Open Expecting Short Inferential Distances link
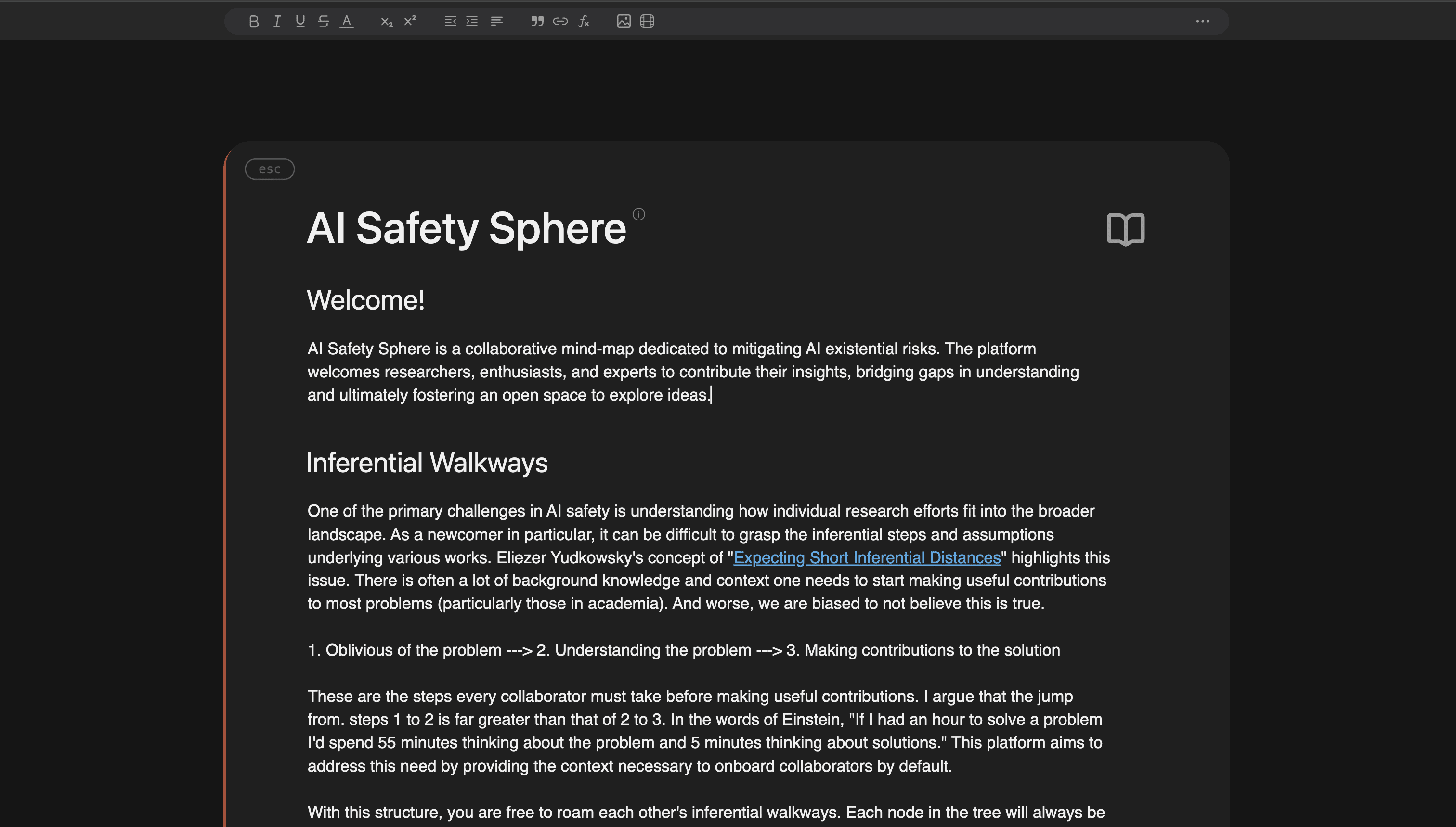The height and width of the screenshot is (827, 1456). 866,558
